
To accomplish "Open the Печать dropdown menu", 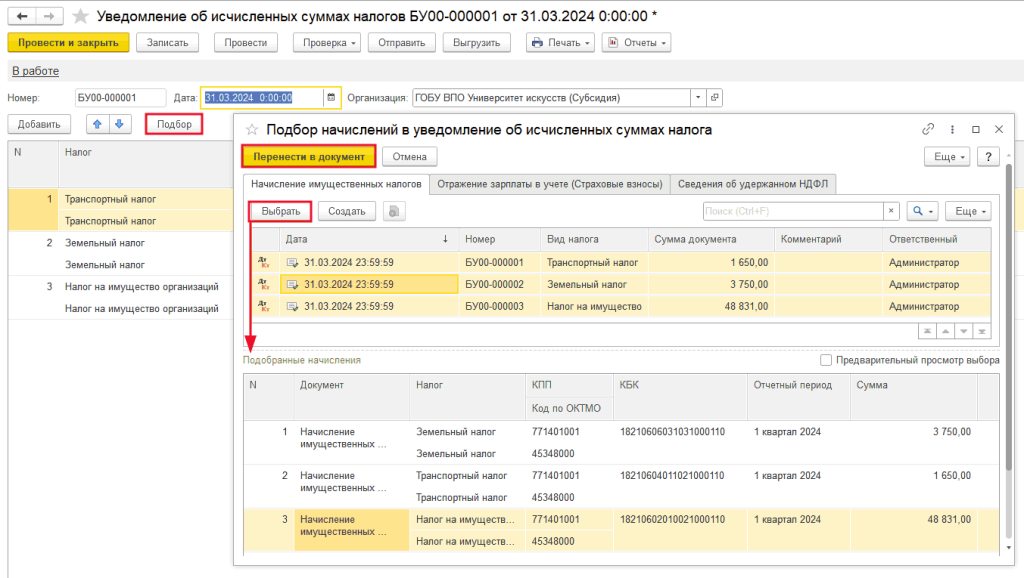I will click(560, 43).
